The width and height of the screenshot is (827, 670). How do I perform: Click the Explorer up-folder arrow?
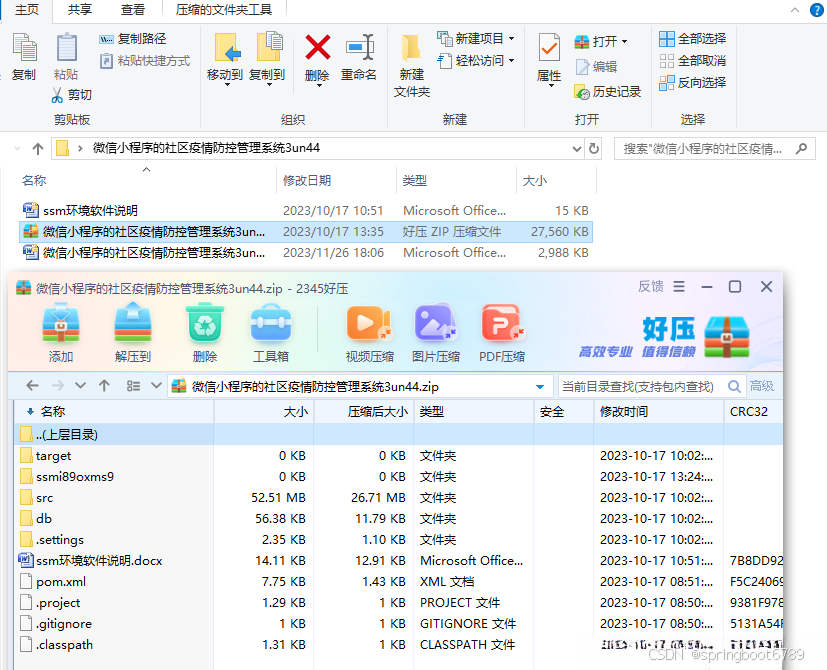click(37, 149)
